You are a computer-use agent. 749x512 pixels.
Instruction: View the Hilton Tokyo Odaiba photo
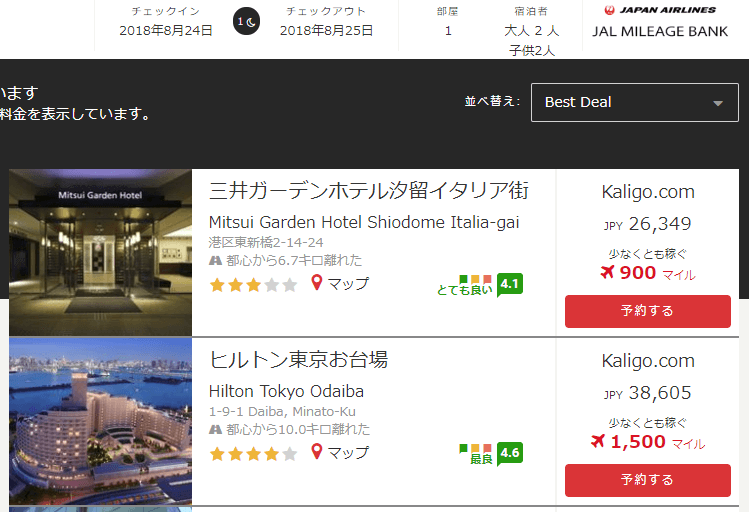coord(100,421)
